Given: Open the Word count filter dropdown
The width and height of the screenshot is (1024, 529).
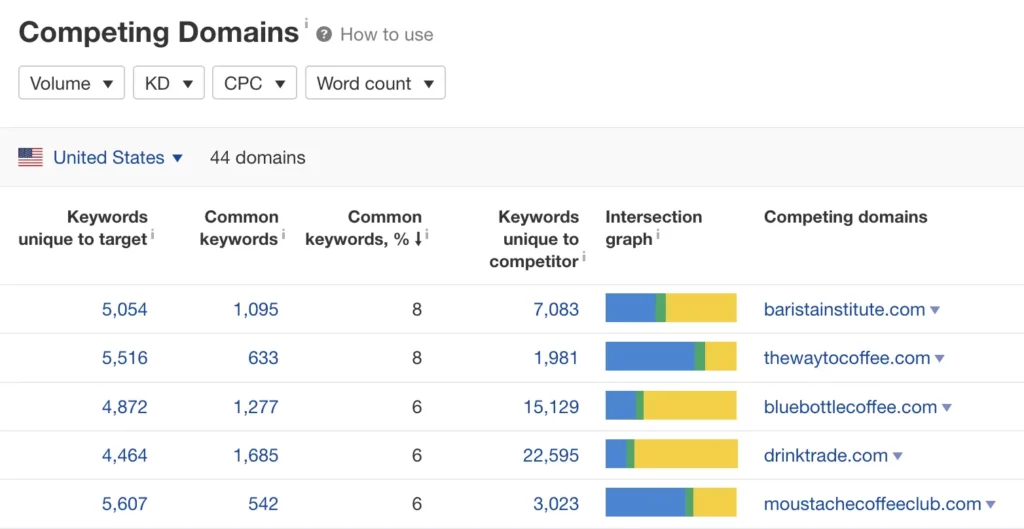Looking at the screenshot, I should (375, 83).
